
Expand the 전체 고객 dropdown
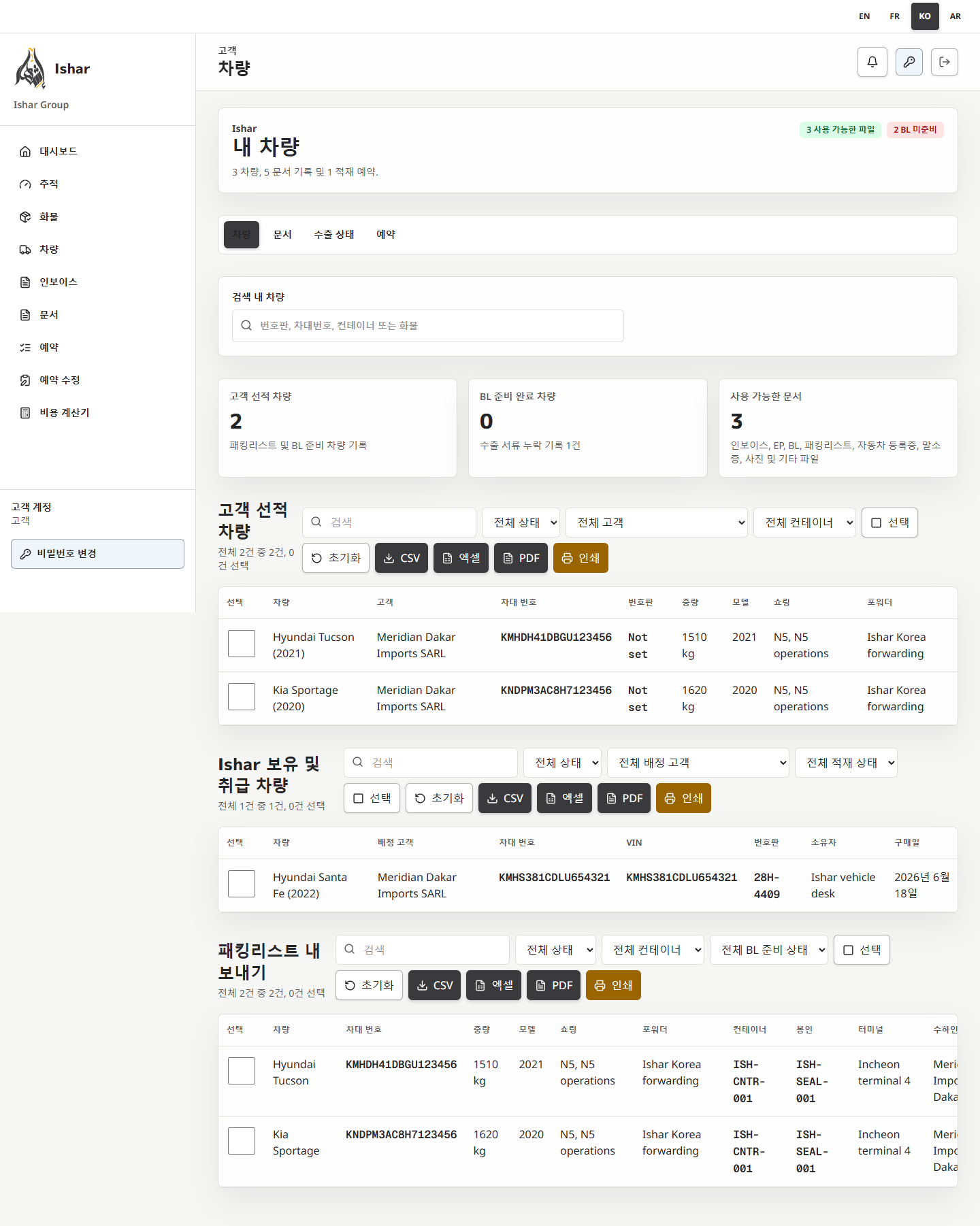[x=656, y=523]
